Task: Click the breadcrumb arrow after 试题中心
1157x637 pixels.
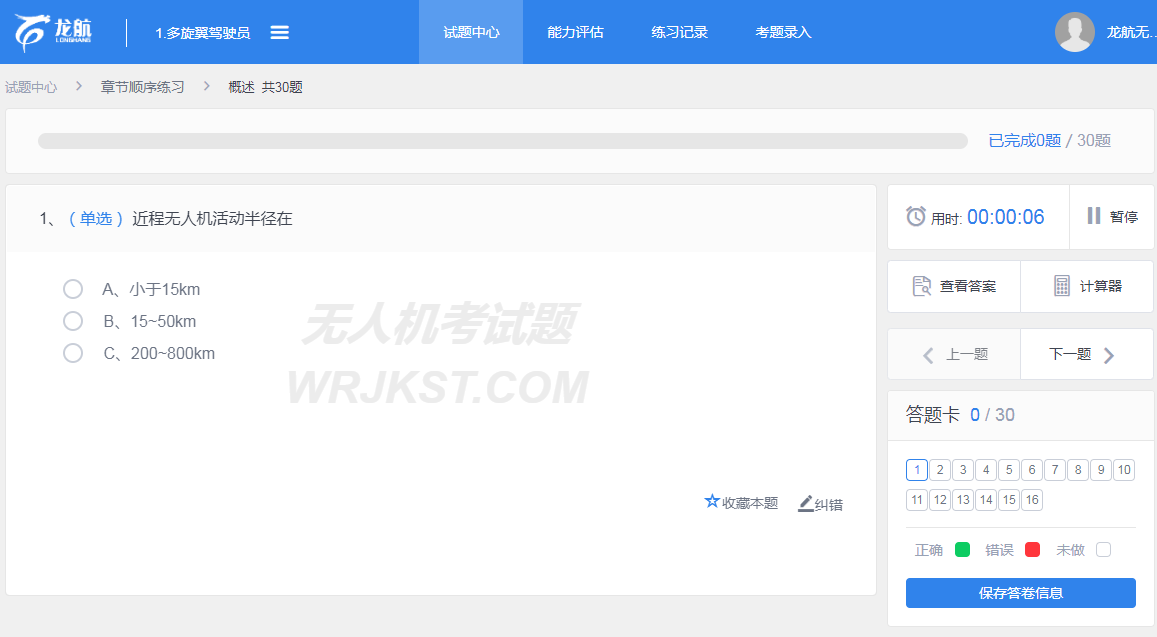Action: point(79,87)
